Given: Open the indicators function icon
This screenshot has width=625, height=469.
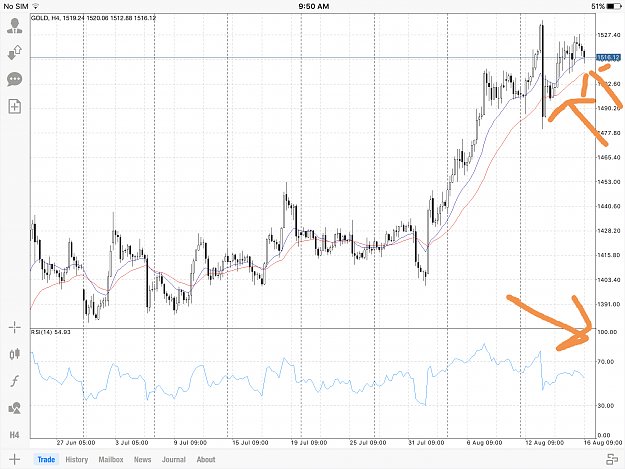Looking at the screenshot, I should tap(15, 381).
